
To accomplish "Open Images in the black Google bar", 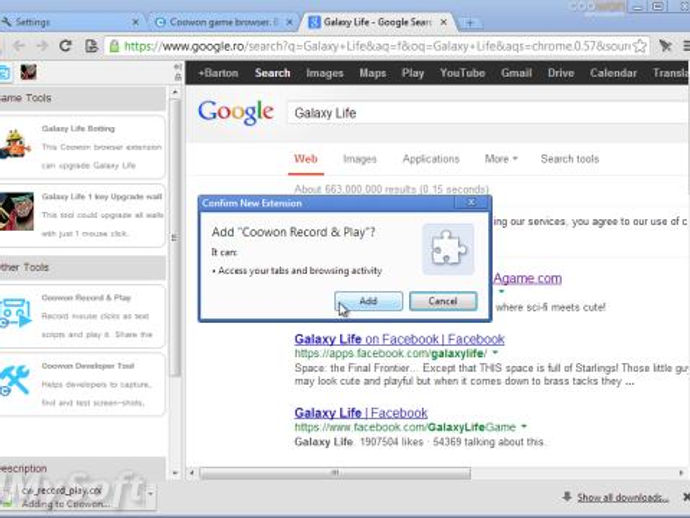I will 325,73.
